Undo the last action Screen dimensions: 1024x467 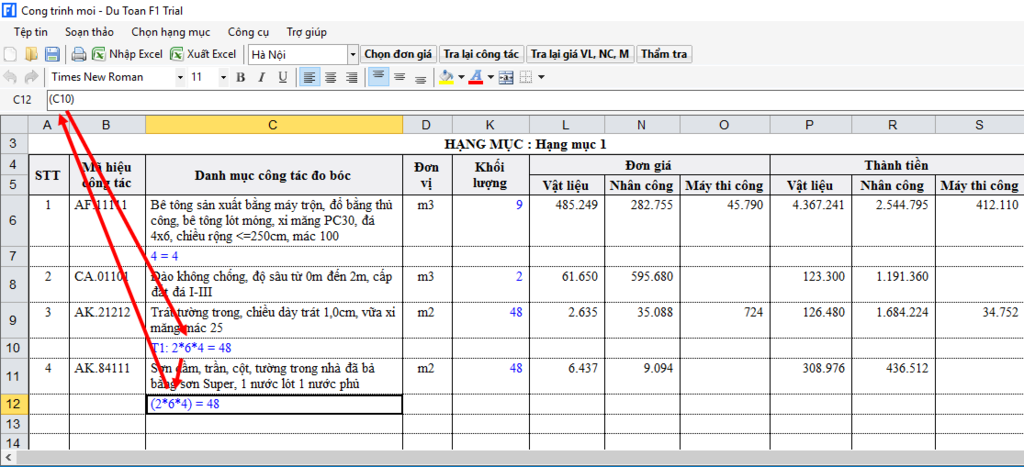click(10, 78)
